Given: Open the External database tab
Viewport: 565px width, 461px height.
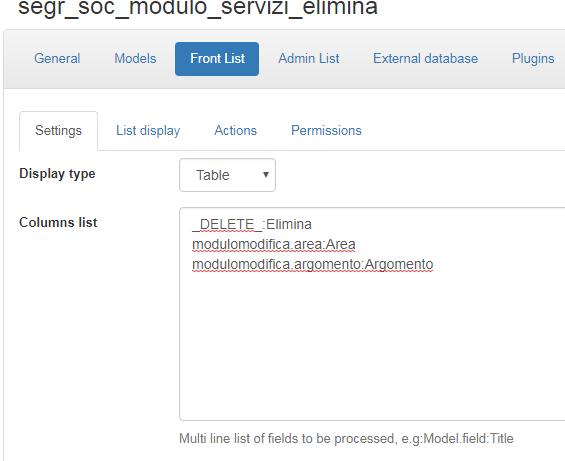Looking at the screenshot, I should pos(425,58).
